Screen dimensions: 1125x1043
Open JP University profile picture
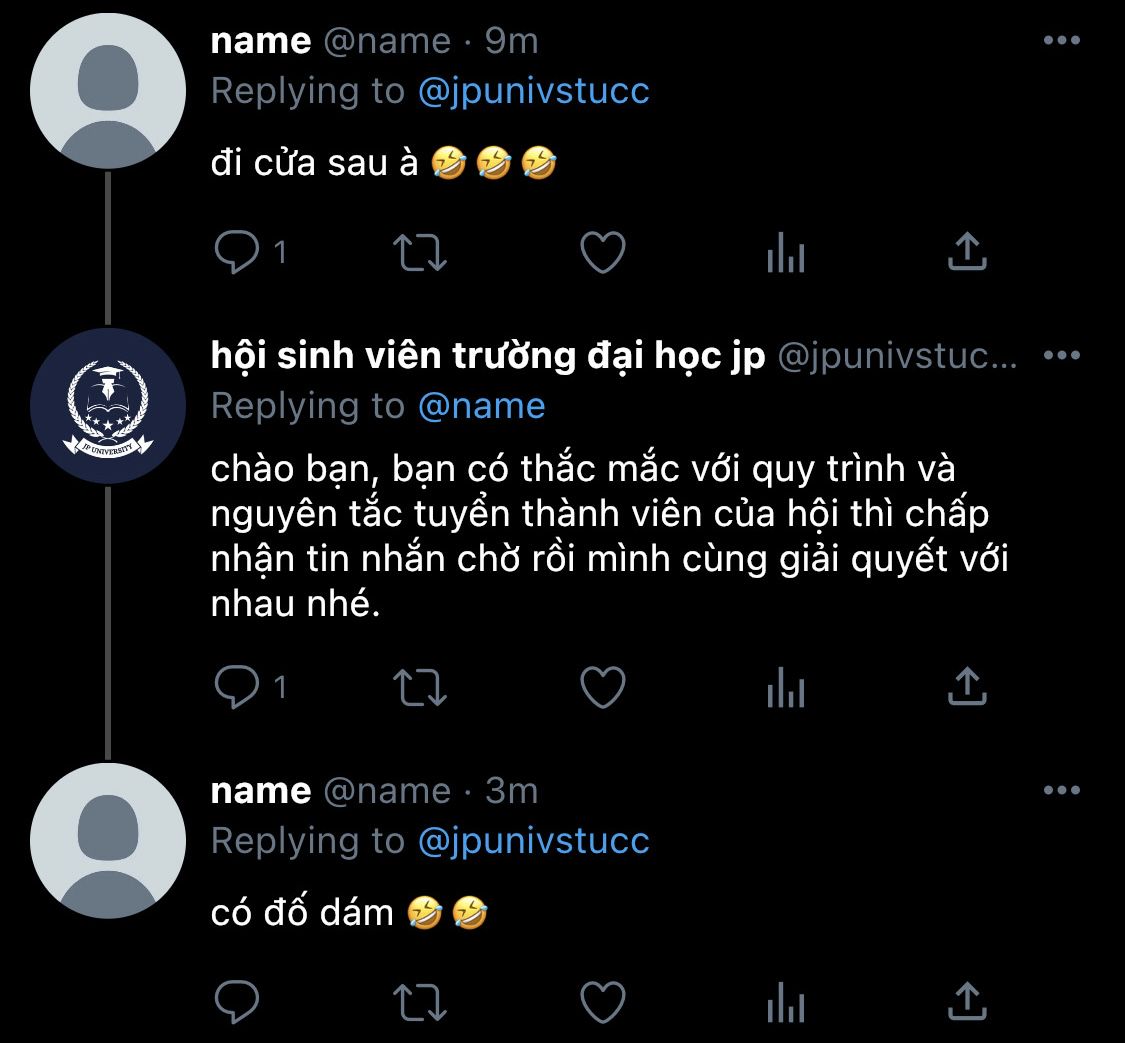(108, 406)
